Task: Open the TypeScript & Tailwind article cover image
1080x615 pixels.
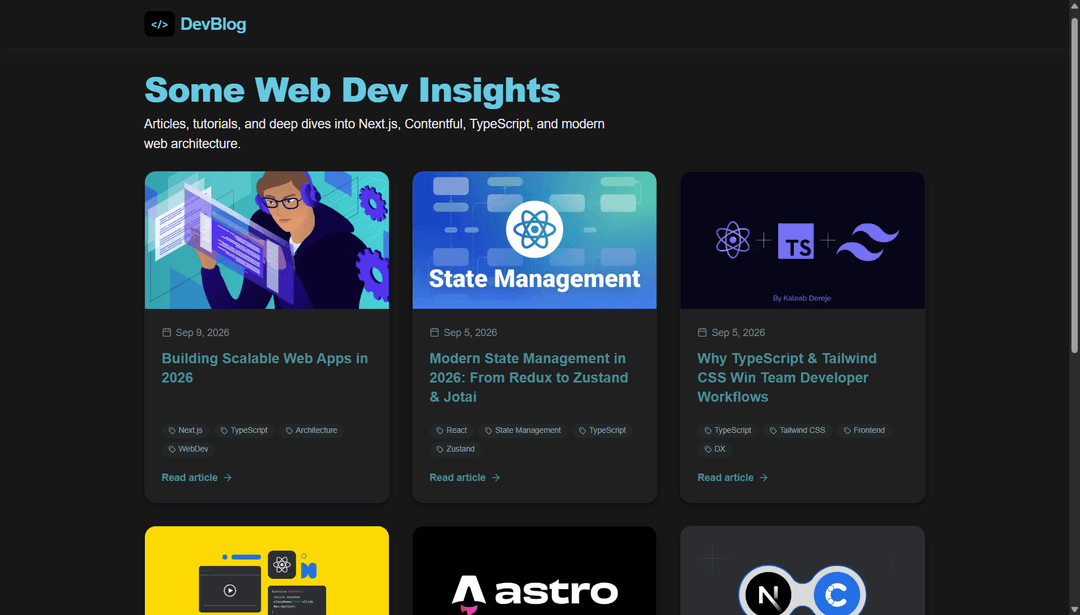Action: (802, 240)
